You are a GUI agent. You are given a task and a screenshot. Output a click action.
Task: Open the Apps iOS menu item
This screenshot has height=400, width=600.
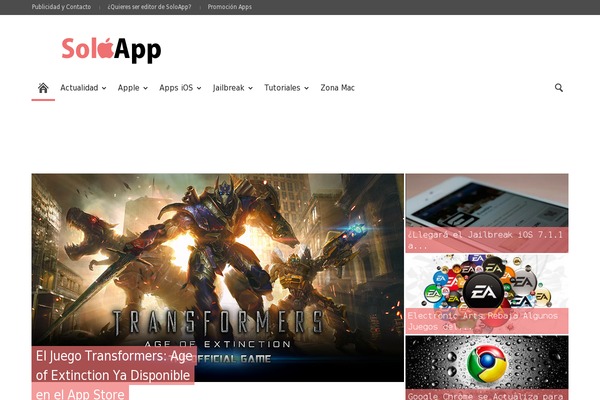176,88
